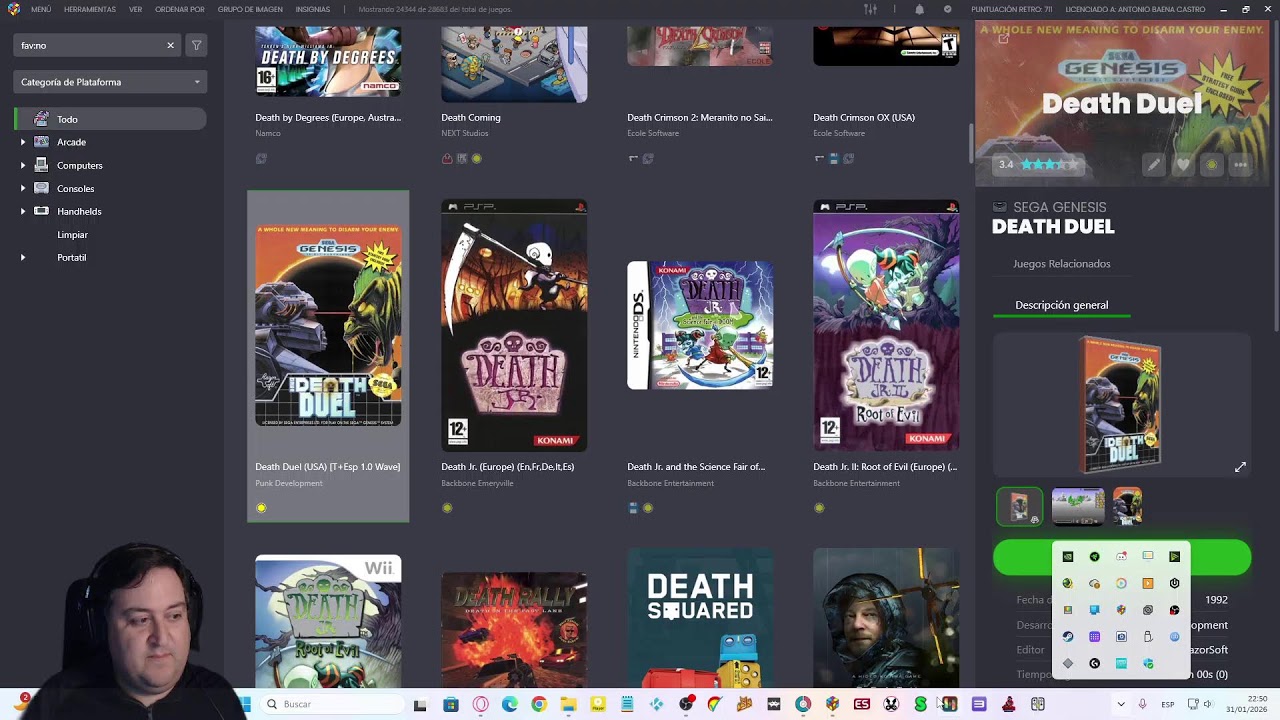1280x720 pixels.
Task: Open the INSIGNIAS menu
Action: click(x=313, y=9)
